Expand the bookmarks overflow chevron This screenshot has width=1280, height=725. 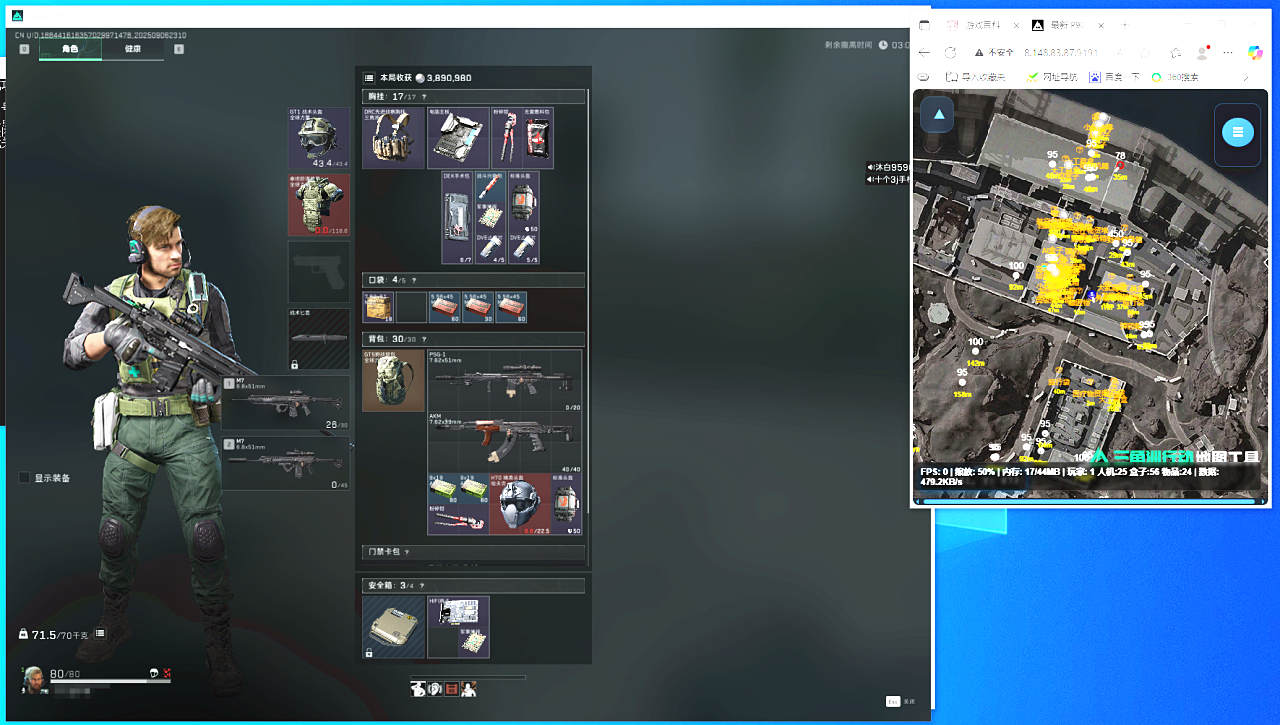pos(1246,77)
